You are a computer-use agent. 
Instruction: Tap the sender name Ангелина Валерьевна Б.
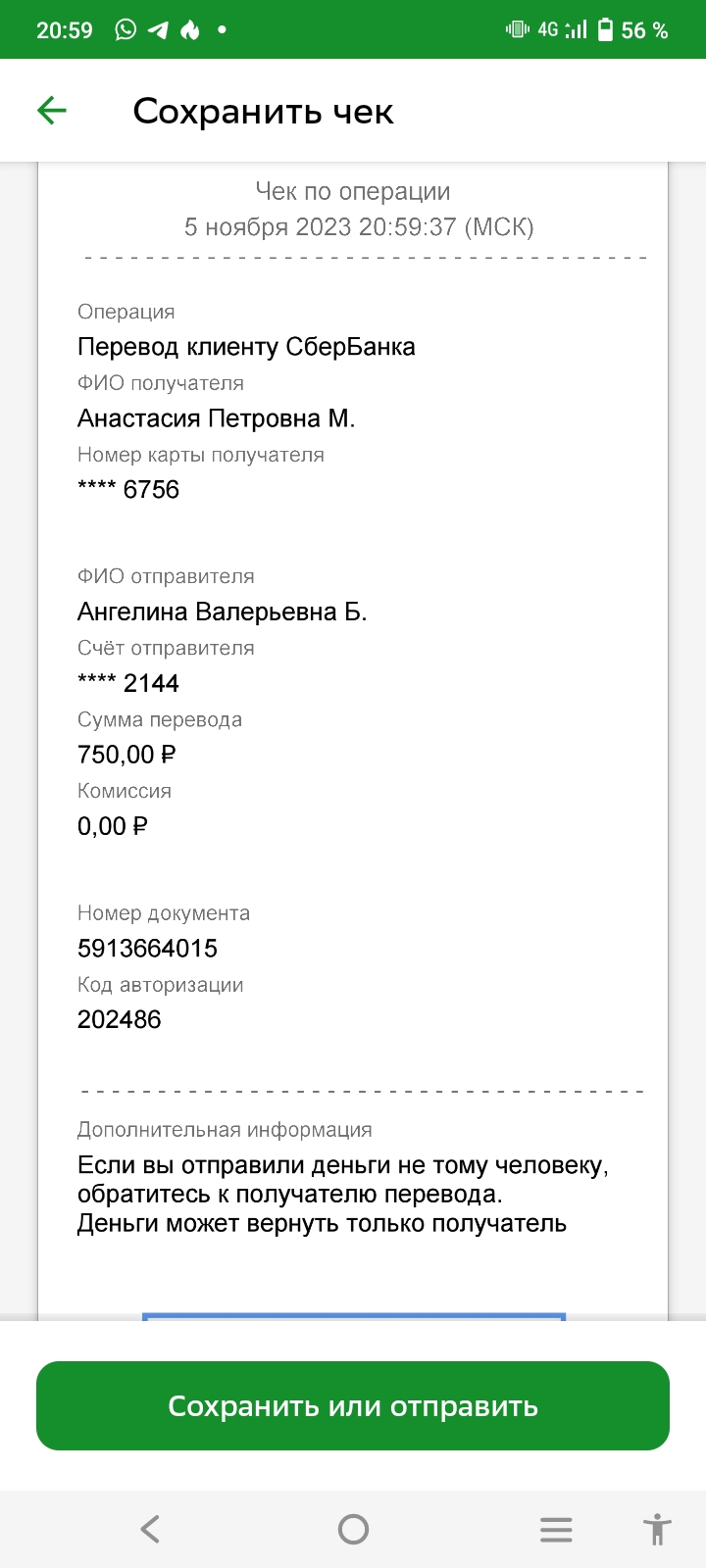(222, 612)
